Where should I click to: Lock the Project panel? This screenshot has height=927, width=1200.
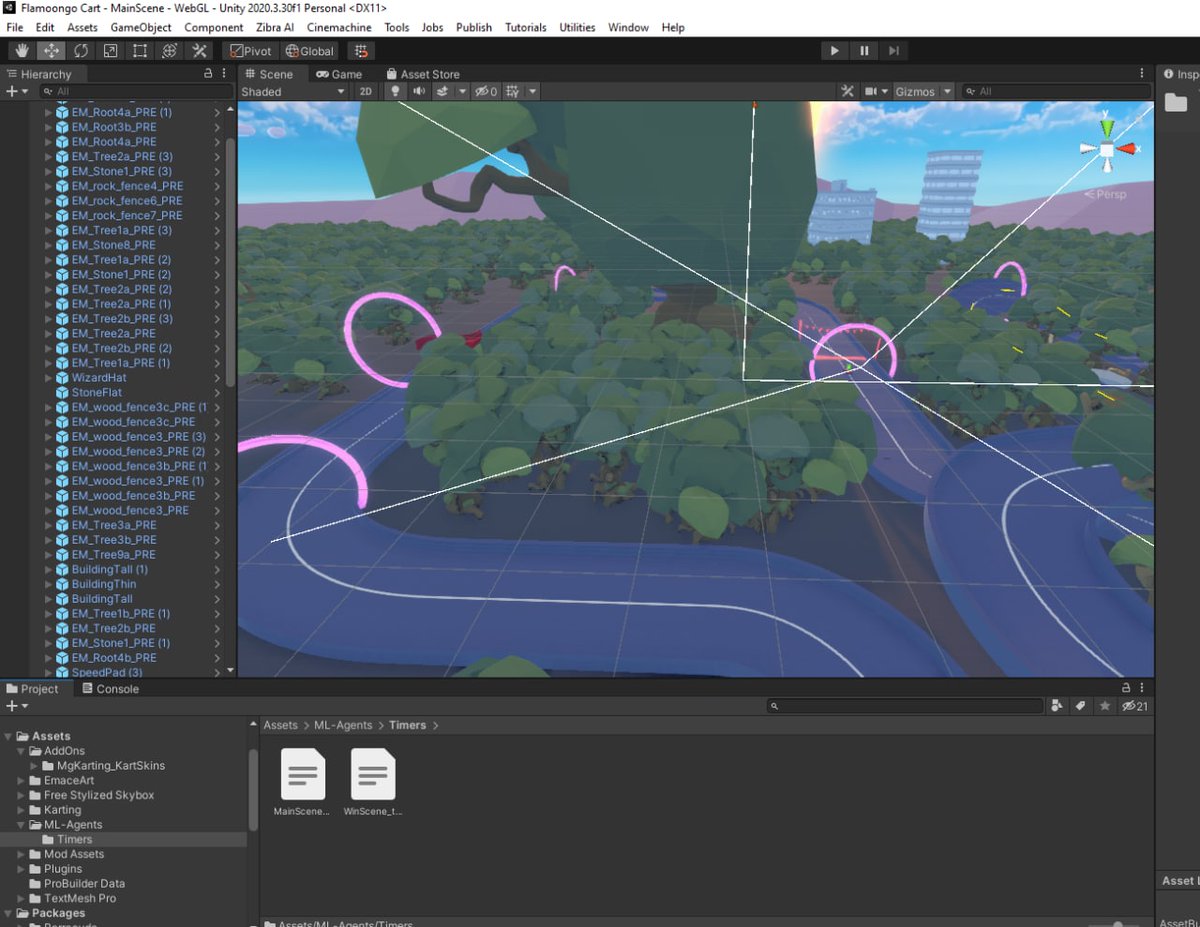pos(1127,689)
